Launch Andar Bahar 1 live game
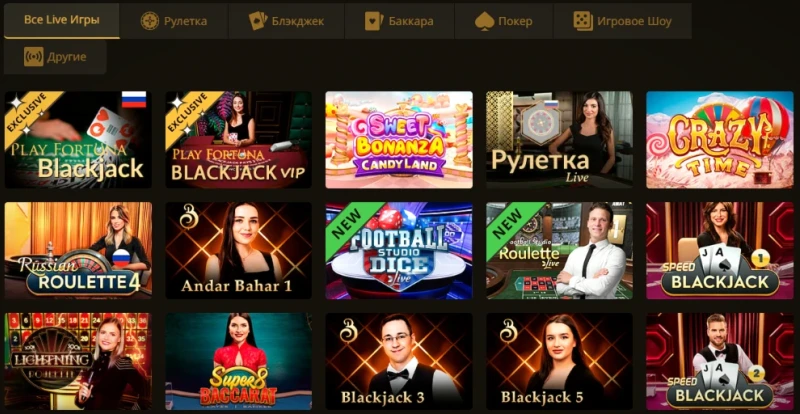800x414 pixels. click(238, 251)
